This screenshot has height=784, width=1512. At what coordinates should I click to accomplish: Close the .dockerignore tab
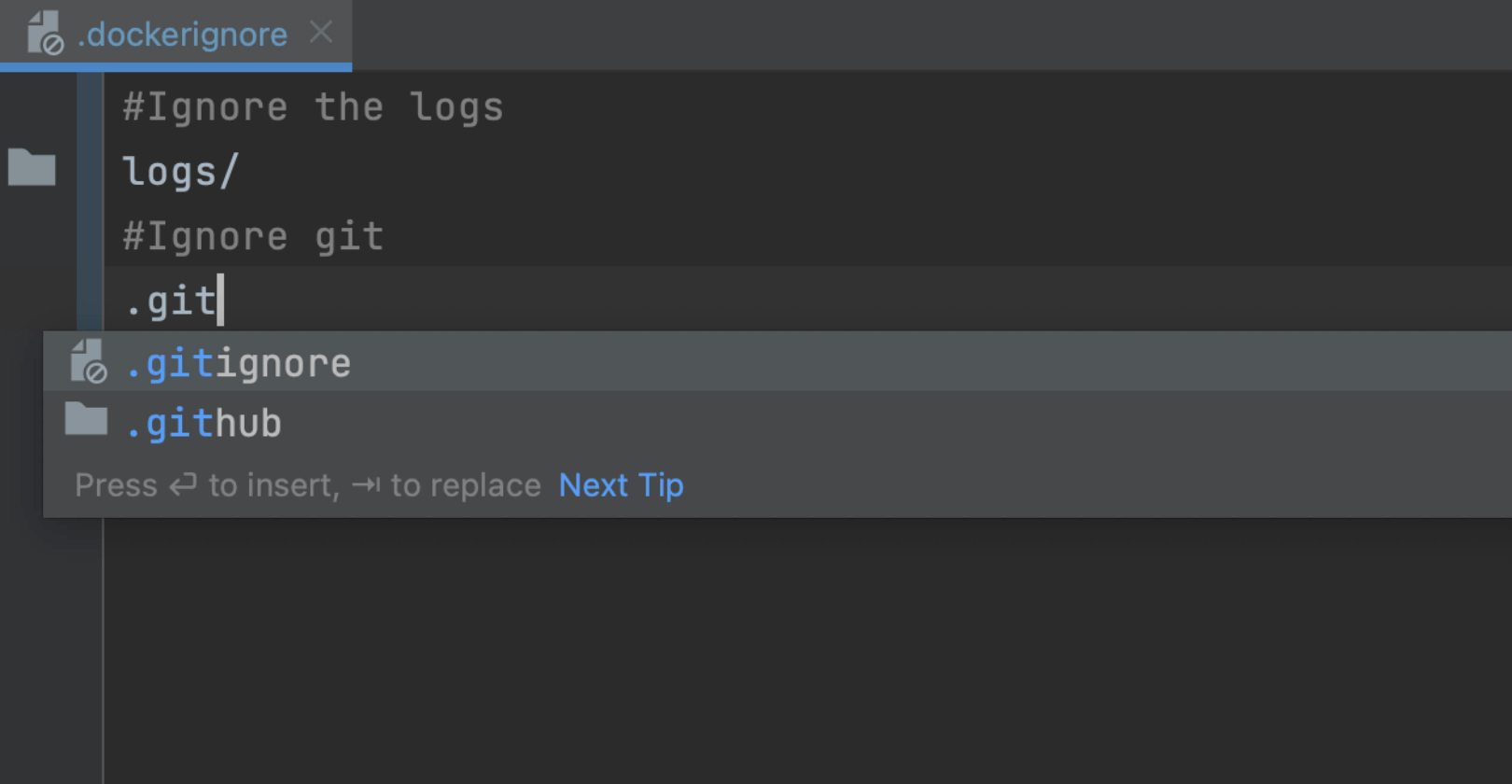click(321, 33)
